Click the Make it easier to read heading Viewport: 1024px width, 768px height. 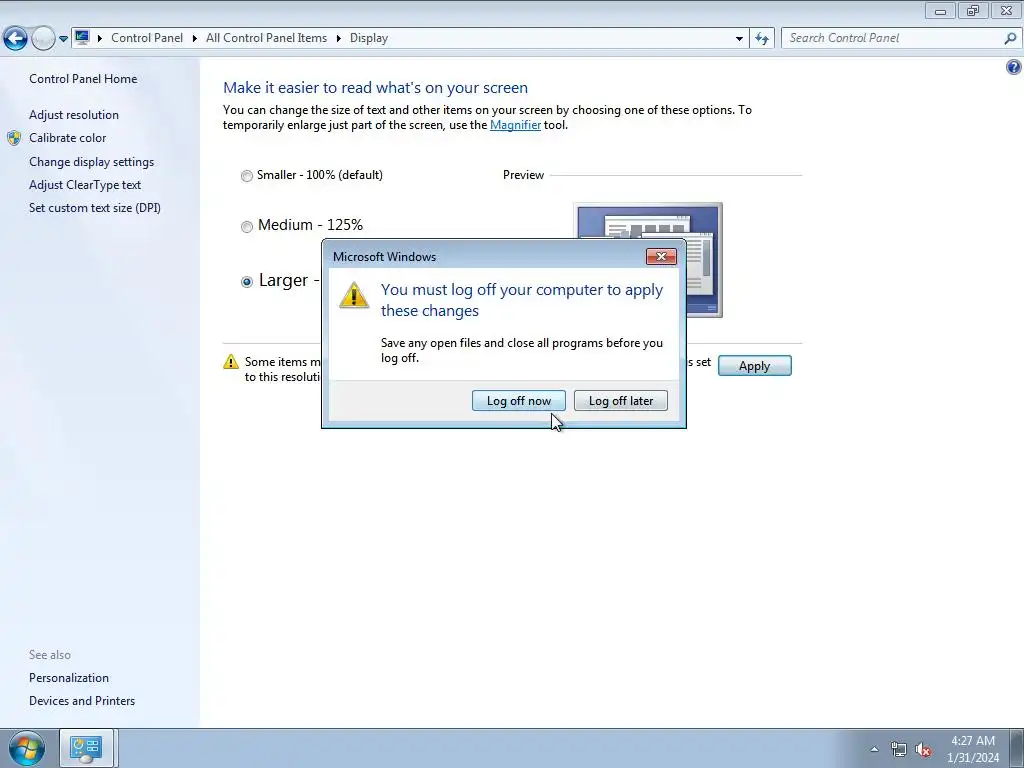(x=376, y=88)
